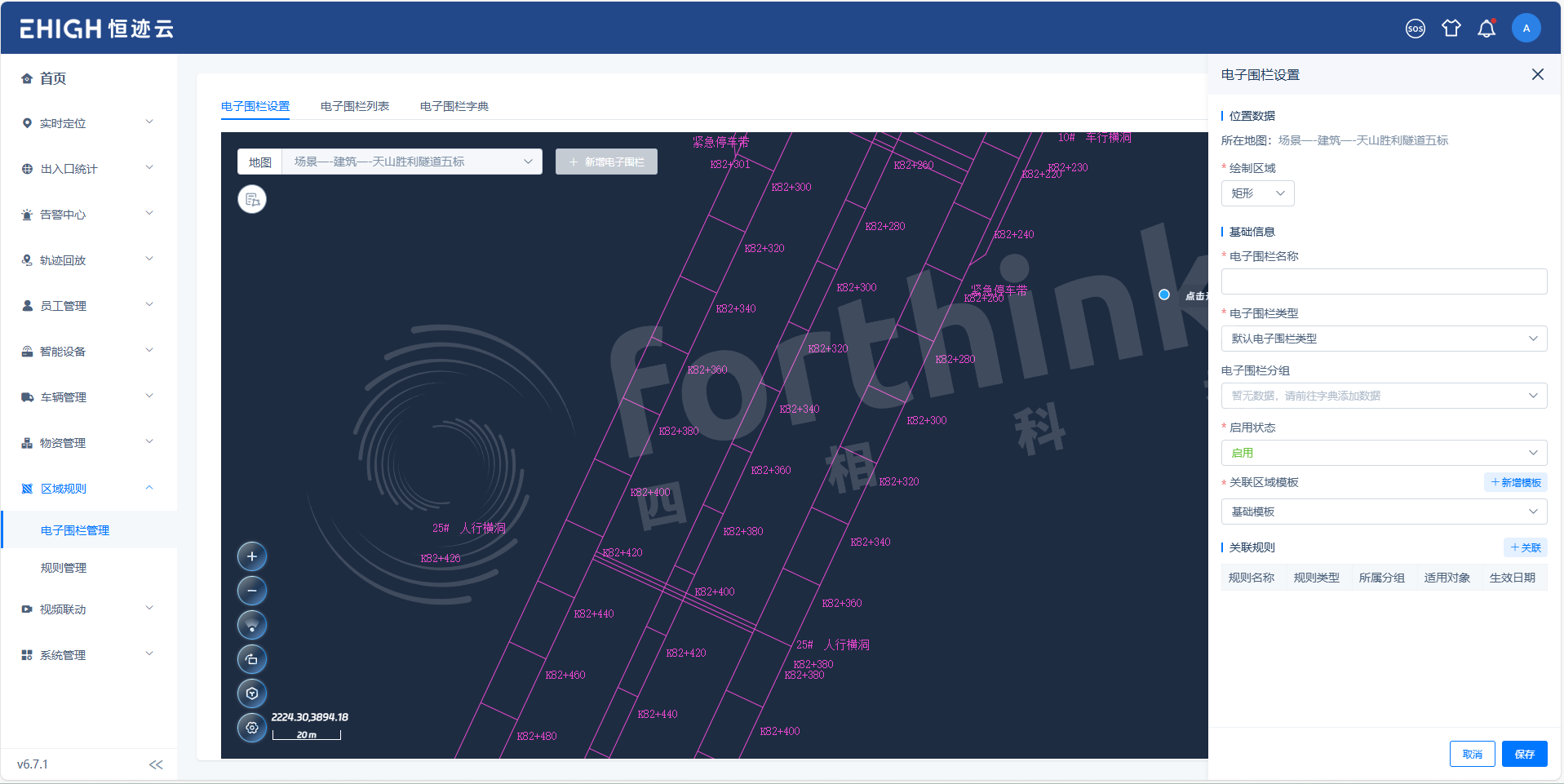The height and width of the screenshot is (784, 1564).
Task: Click the 电子围栏名称 input field
Action: pyautogui.click(x=1383, y=281)
